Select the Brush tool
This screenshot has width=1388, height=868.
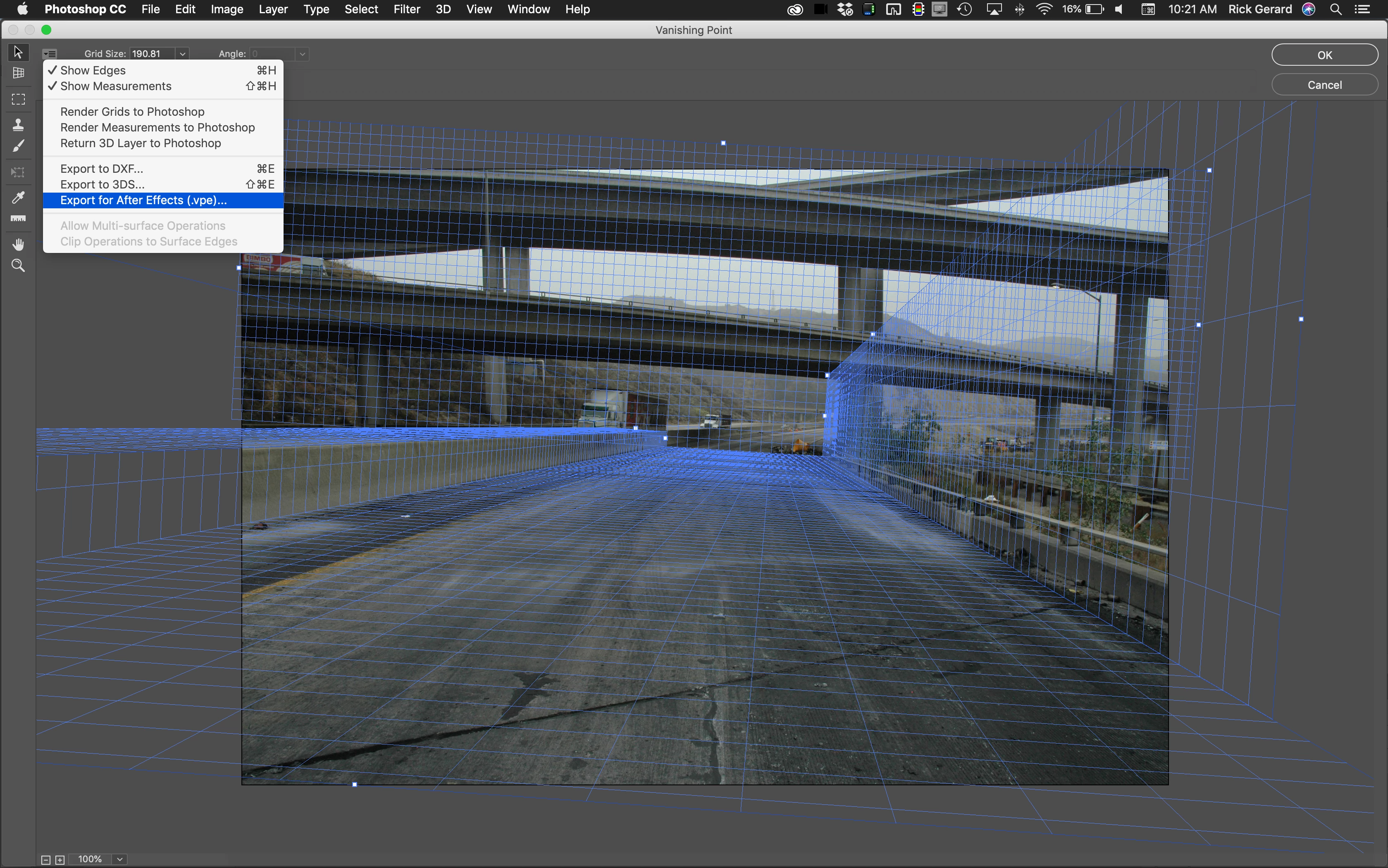click(18, 146)
